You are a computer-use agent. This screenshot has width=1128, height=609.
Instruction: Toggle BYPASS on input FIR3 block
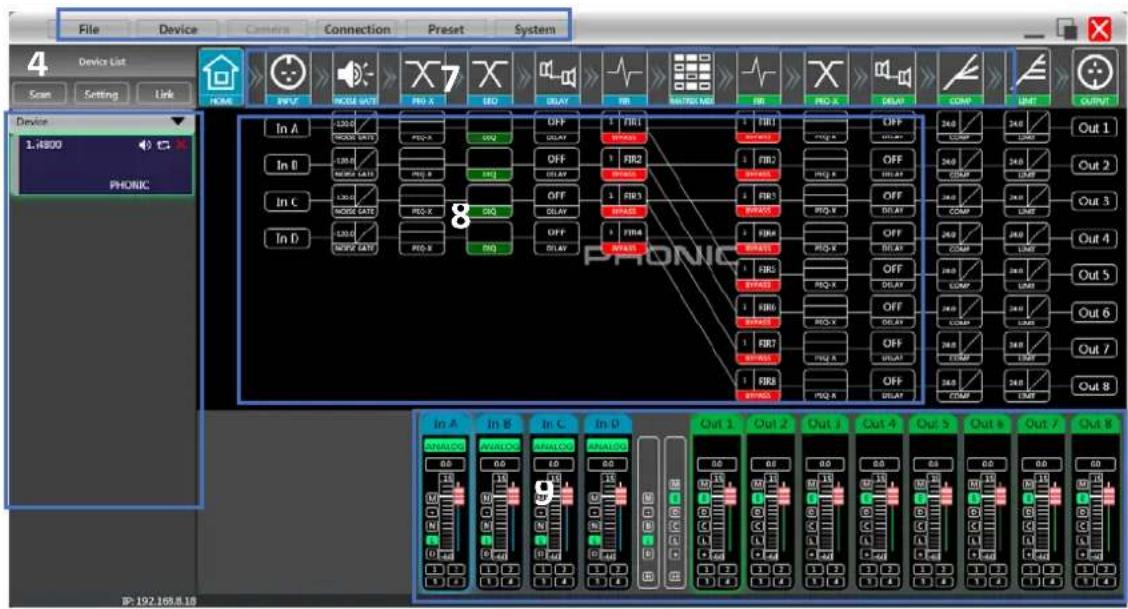point(624,212)
